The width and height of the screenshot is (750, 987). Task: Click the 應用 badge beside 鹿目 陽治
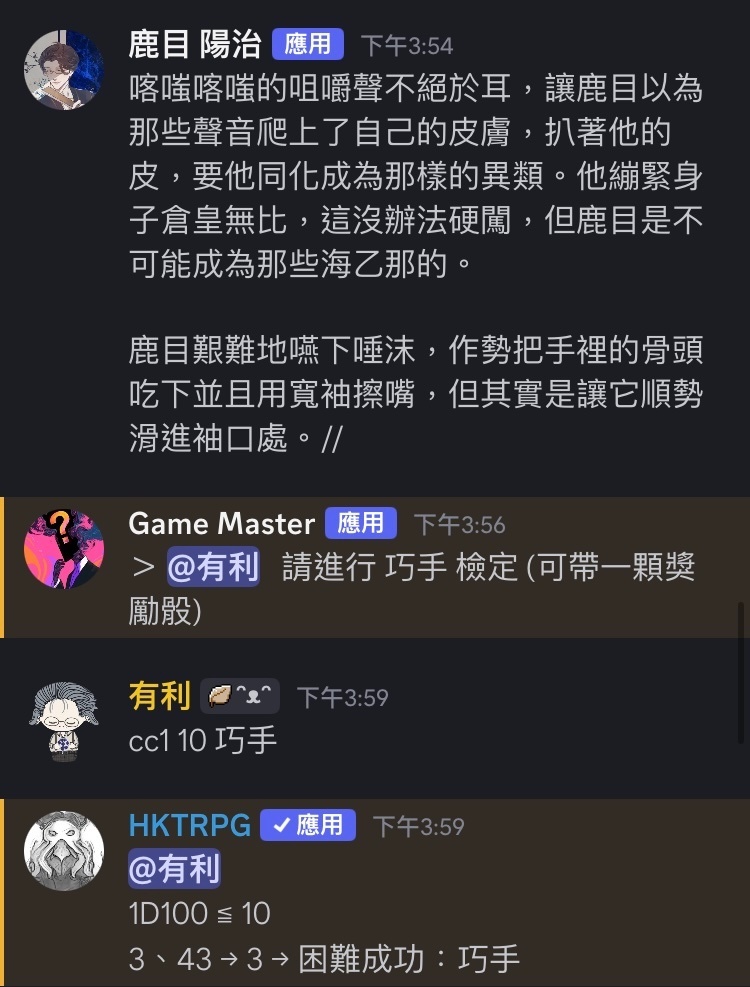point(308,45)
